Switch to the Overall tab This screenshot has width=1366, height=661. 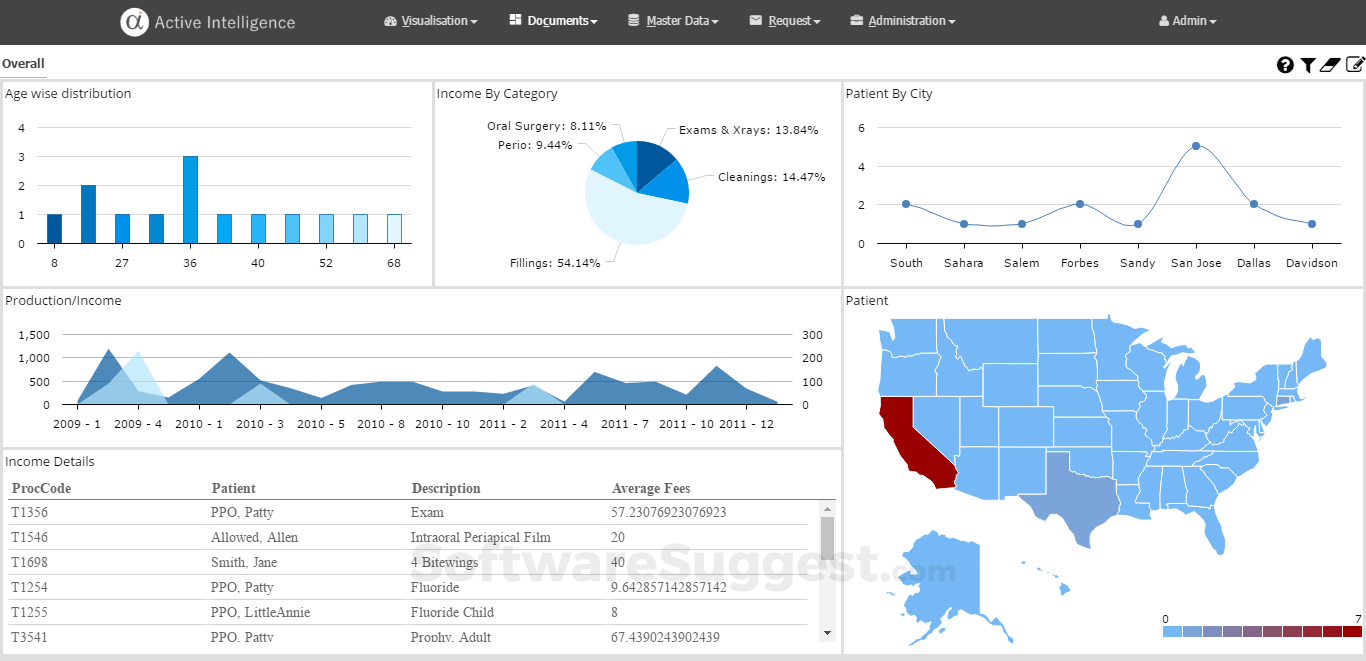click(23, 63)
